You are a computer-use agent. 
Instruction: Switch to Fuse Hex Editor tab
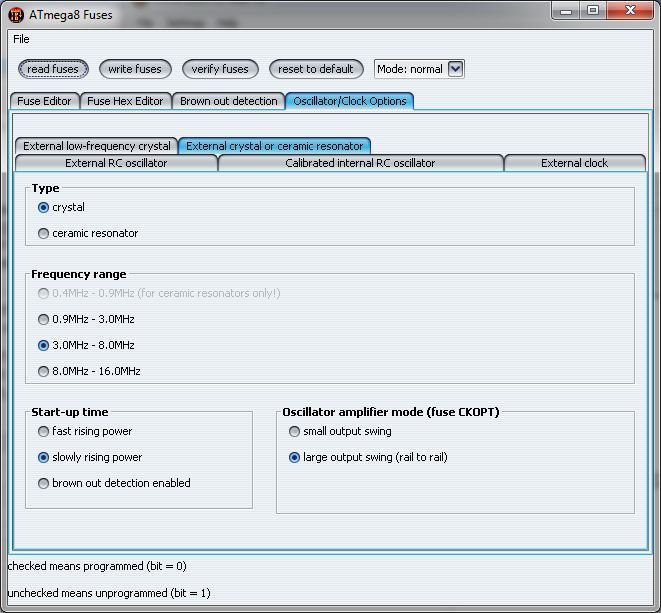[x=125, y=101]
